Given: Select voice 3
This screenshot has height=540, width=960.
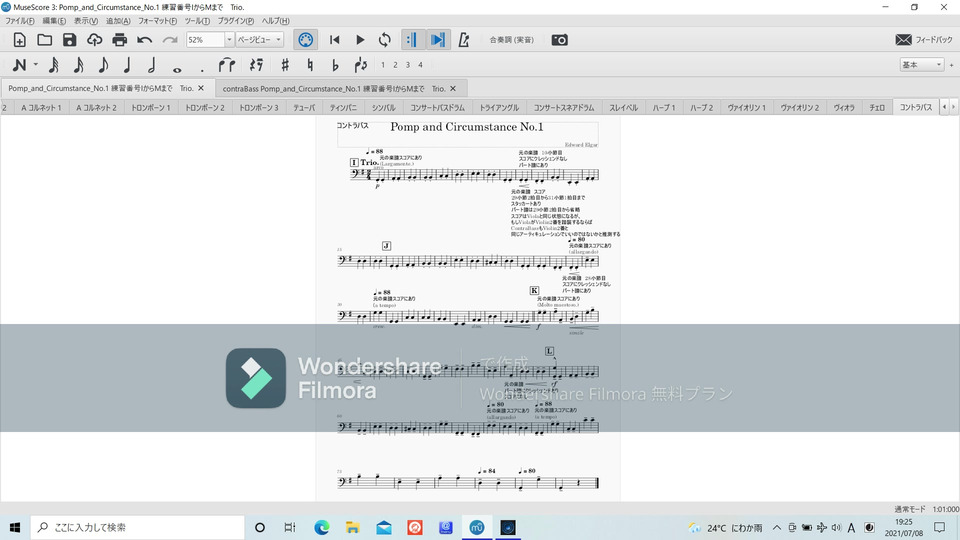Looking at the screenshot, I should pos(408,65).
